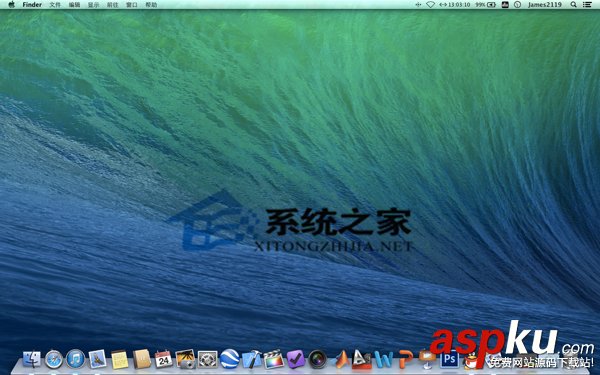Viewport: 600px width, 375px height.
Task: Open the camera lens app icon
Action: pyautogui.click(x=318, y=359)
